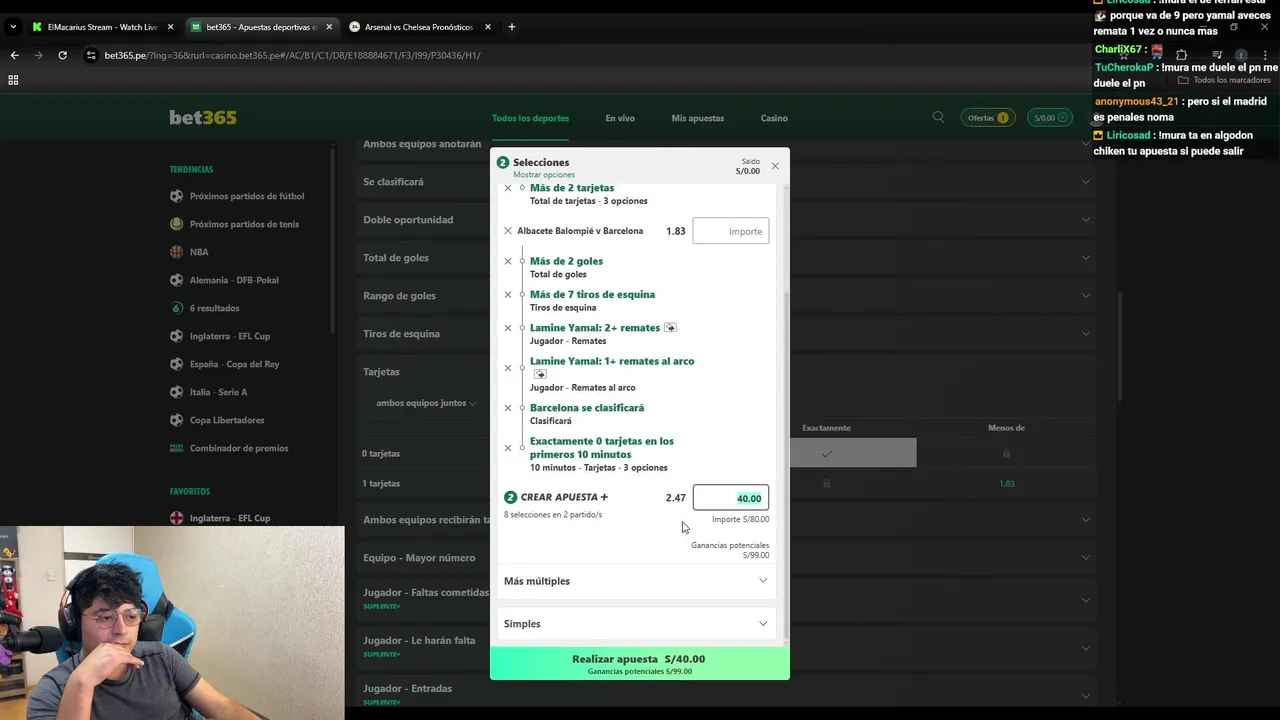
Task: Click Importe field for Albacete bet
Action: 731,231
